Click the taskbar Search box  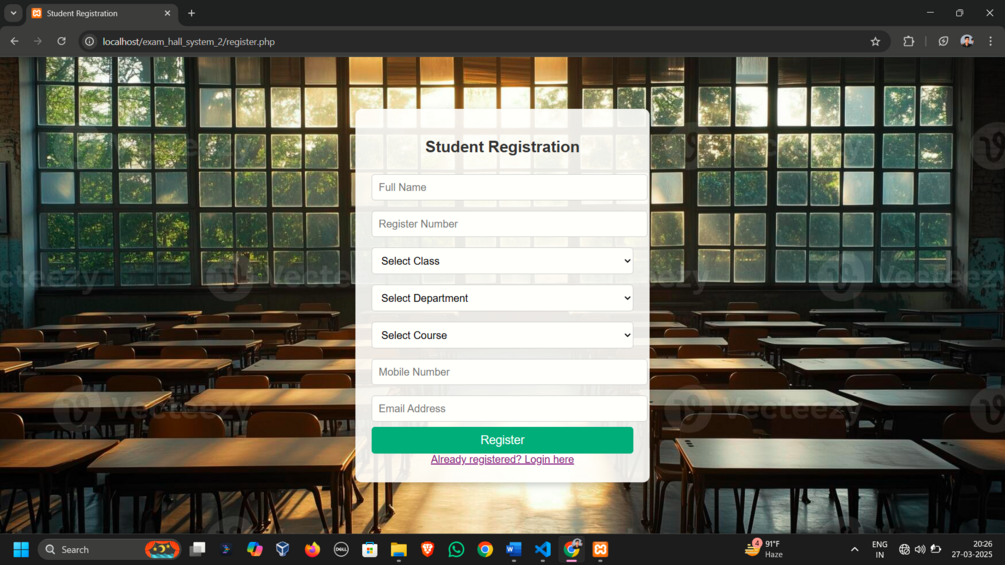click(110, 550)
